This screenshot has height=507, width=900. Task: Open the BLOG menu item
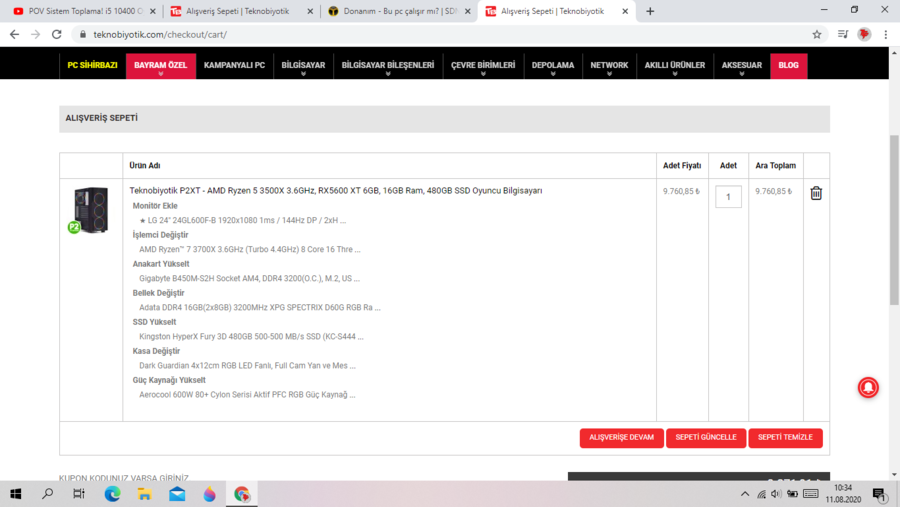coord(788,65)
